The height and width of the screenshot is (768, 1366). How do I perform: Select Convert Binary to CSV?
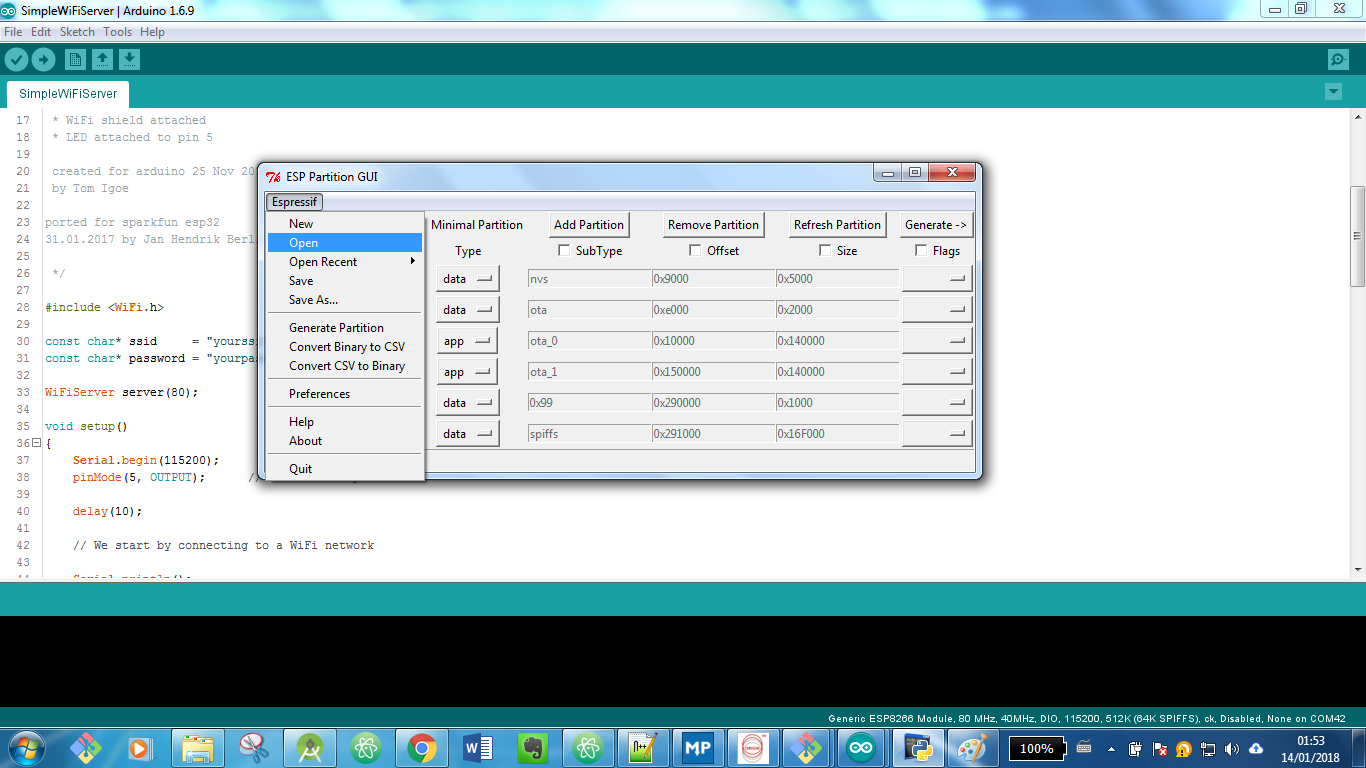point(345,347)
